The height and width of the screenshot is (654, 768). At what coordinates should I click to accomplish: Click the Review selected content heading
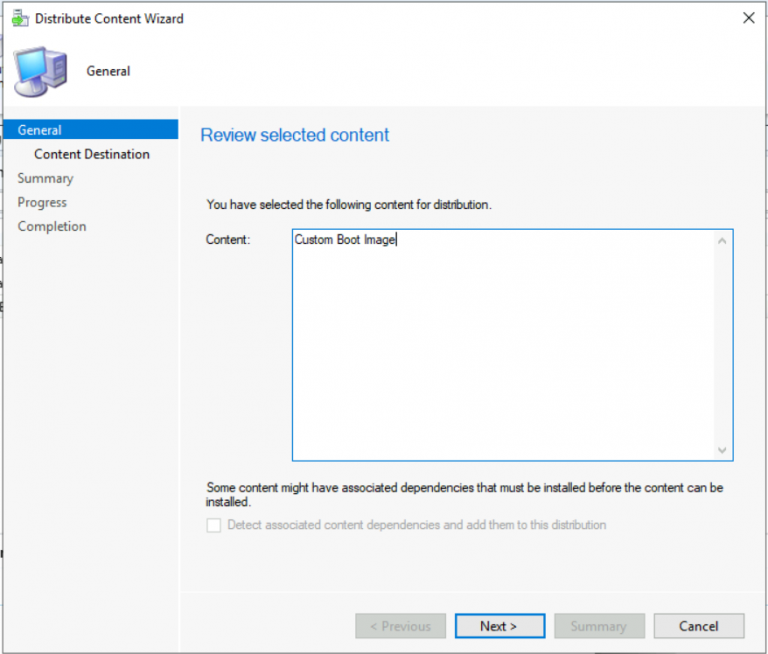click(295, 135)
